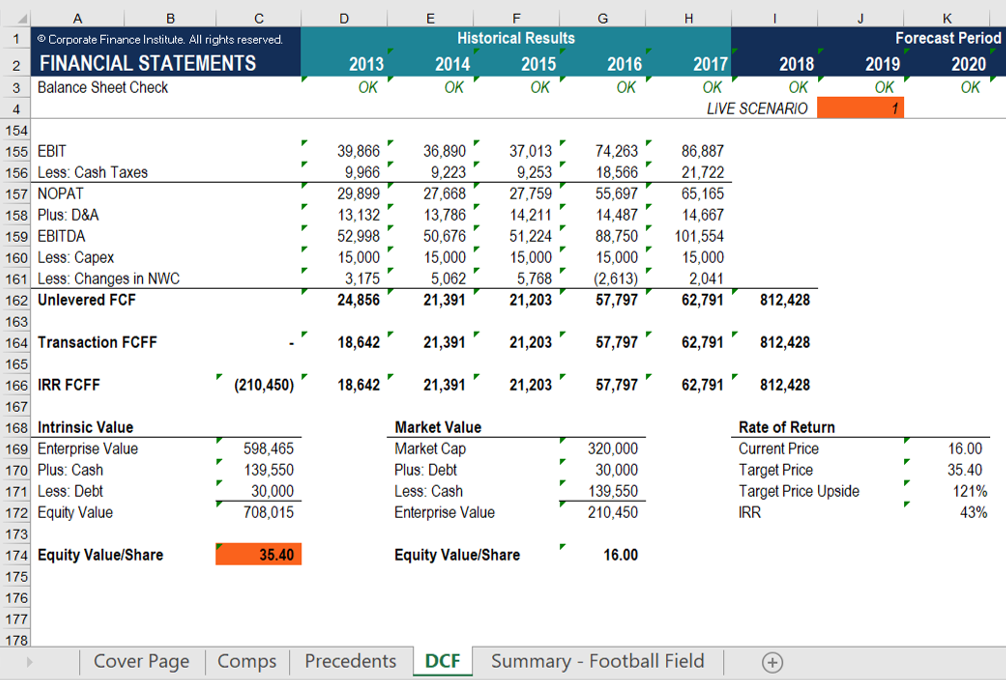Image resolution: width=1006 pixels, height=680 pixels.
Task: Select the Market Cap cell showing 320,000
Action: [602, 448]
